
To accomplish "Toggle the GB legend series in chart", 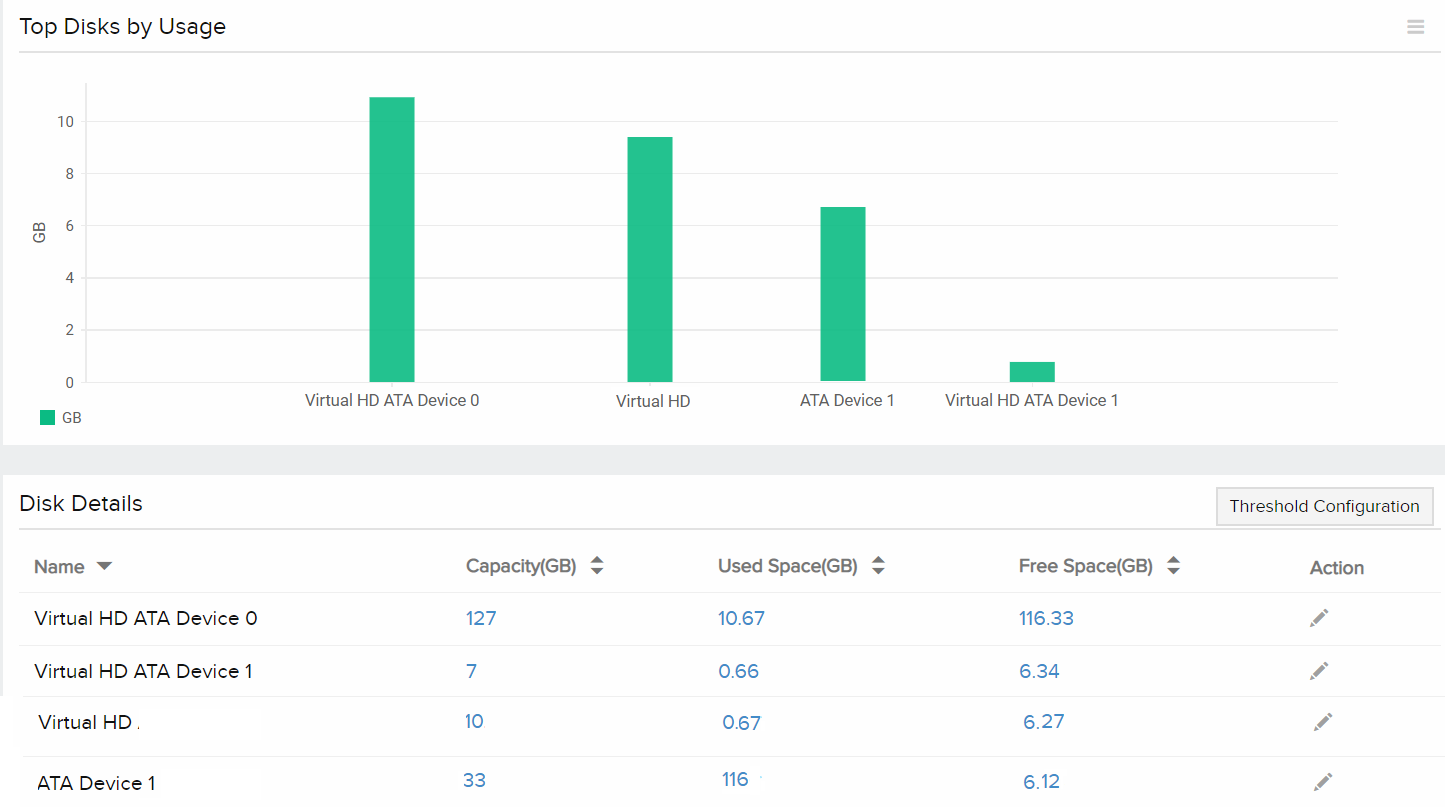I will coord(60,418).
